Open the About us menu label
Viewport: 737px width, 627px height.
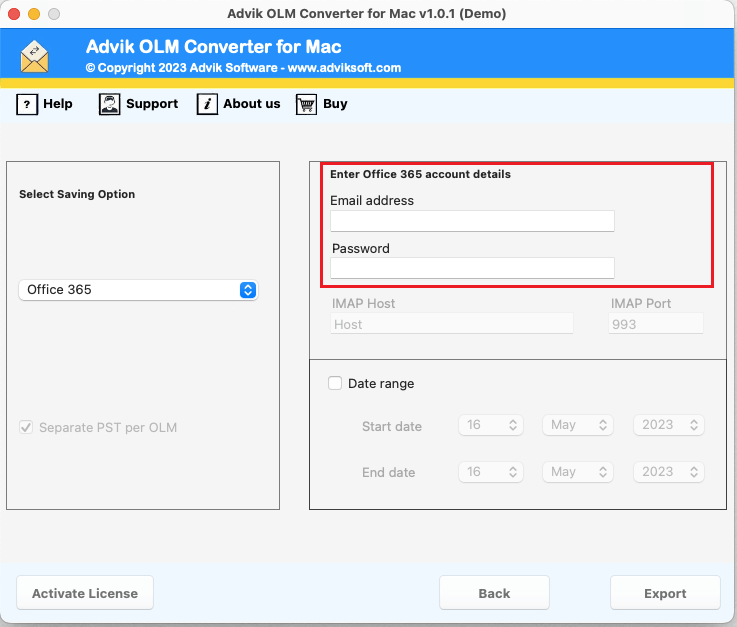(251, 103)
